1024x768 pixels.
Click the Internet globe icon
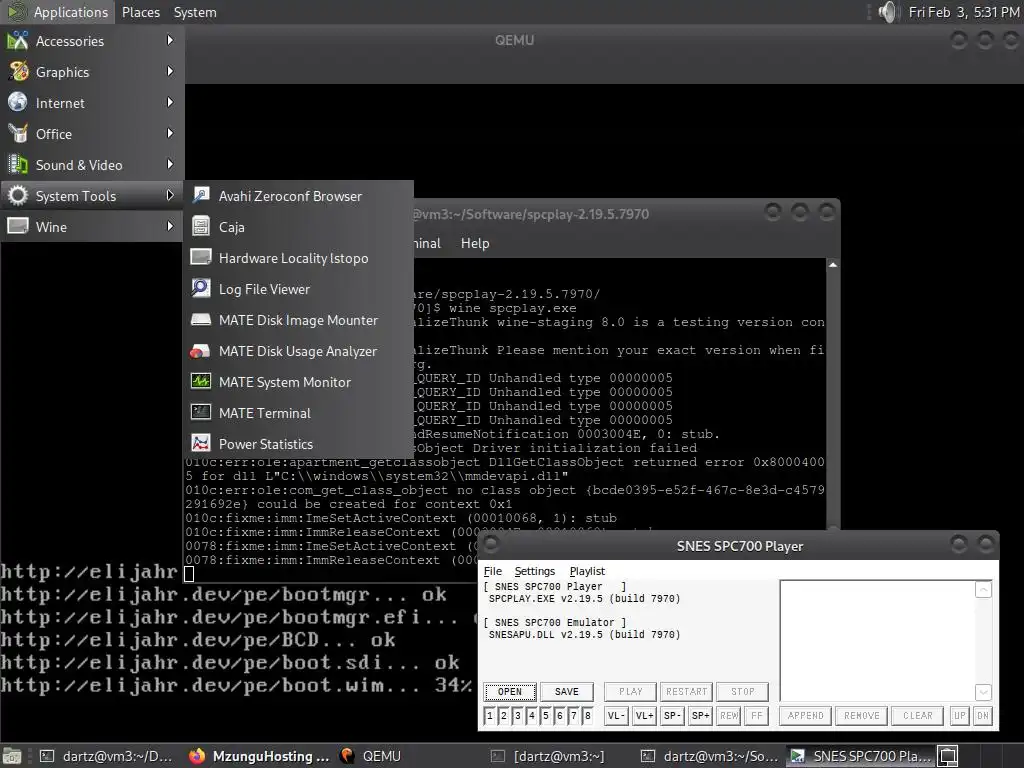pyautogui.click(x=18, y=103)
